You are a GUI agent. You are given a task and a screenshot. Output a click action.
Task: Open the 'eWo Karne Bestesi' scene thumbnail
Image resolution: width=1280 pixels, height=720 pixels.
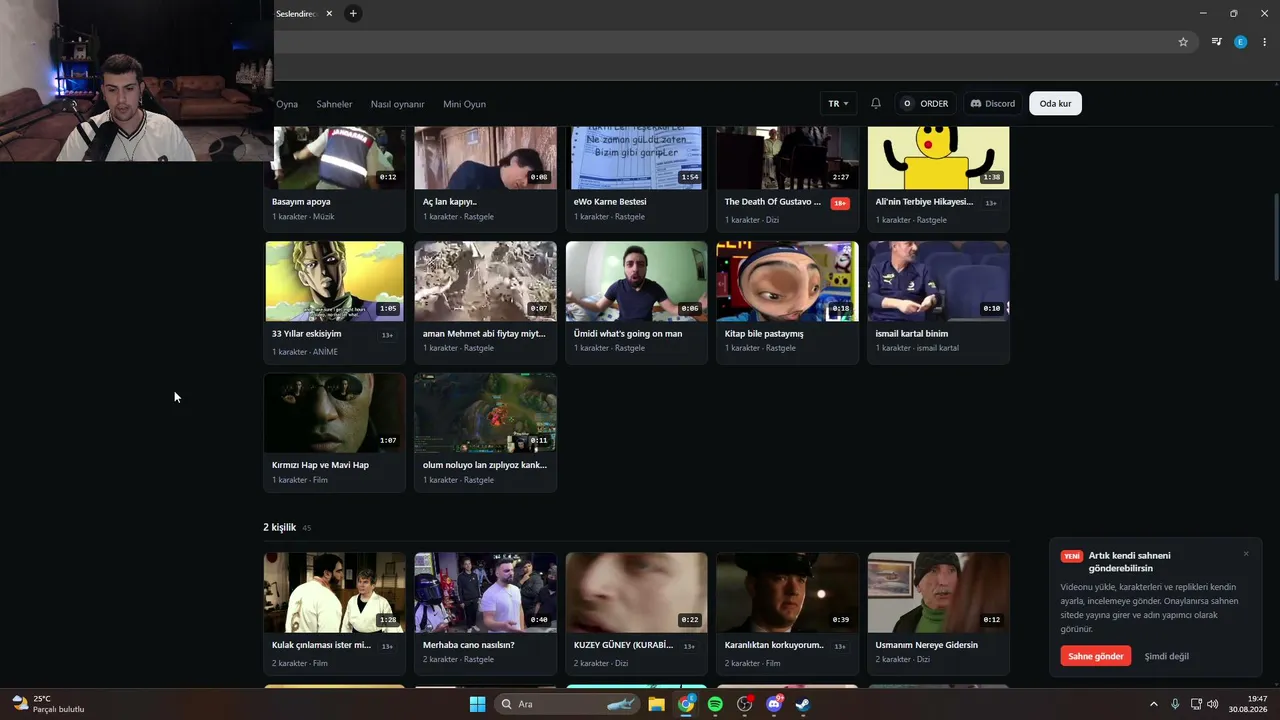pyautogui.click(x=636, y=158)
